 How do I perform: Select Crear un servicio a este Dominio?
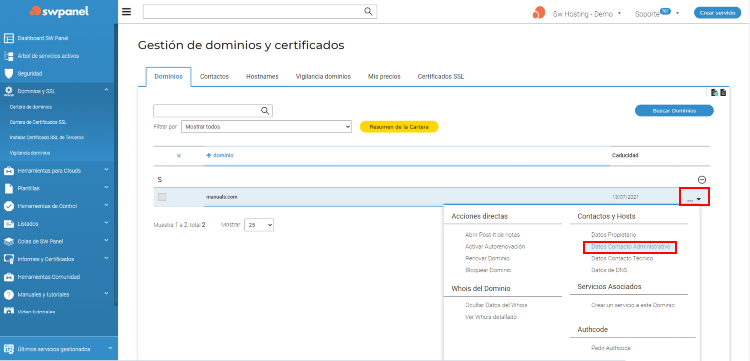click(633, 305)
